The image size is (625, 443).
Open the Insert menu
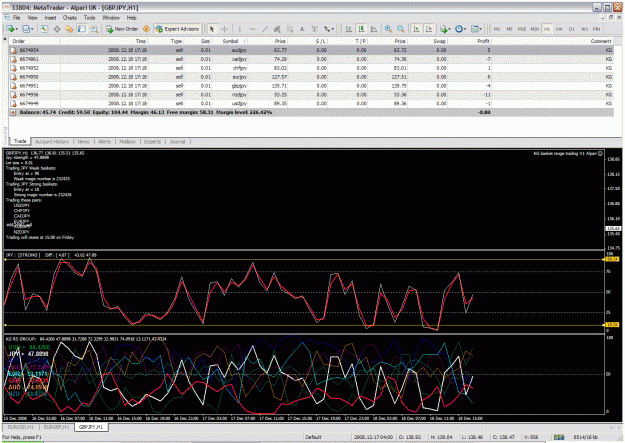[50, 18]
